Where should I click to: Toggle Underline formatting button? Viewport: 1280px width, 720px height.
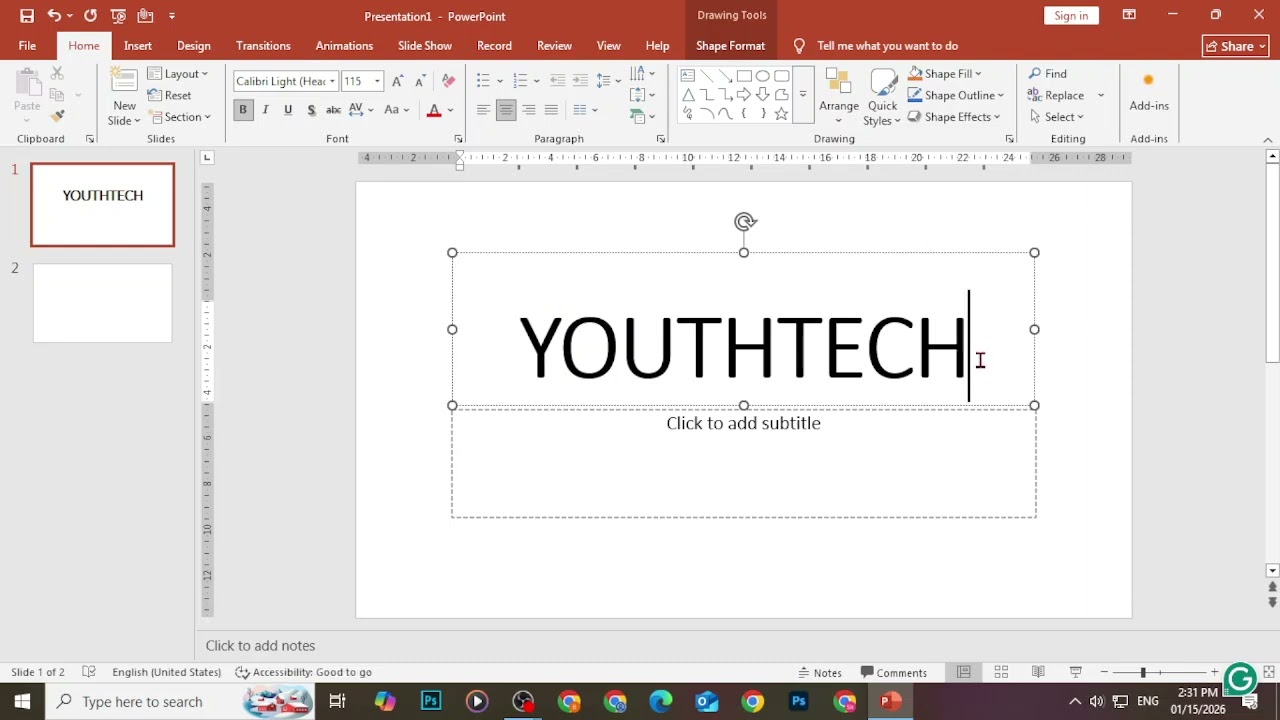(288, 110)
